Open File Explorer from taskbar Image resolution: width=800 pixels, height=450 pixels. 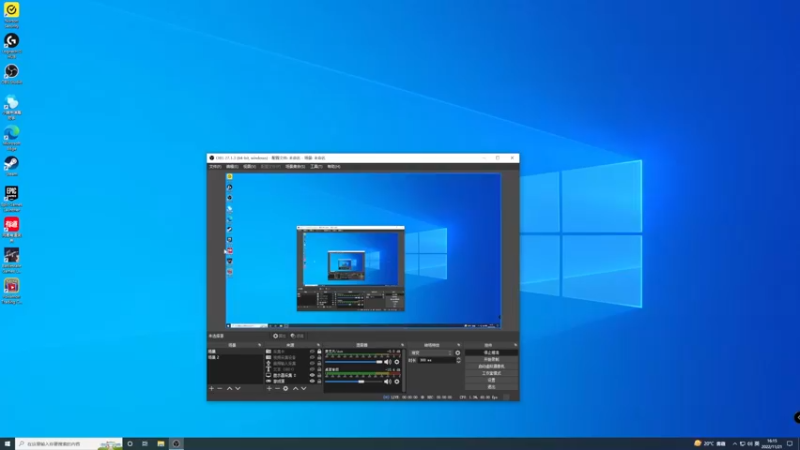(161, 444)
